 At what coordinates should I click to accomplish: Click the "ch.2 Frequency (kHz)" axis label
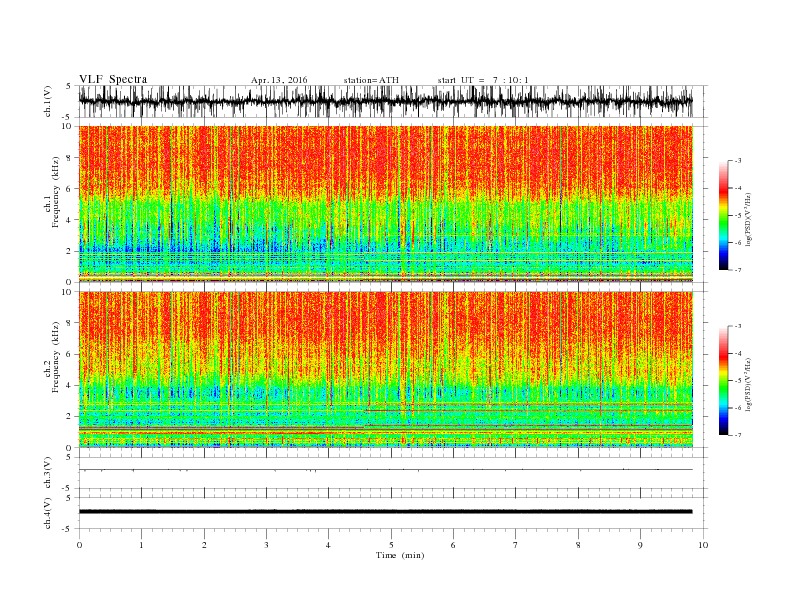(x=52, y=356)
